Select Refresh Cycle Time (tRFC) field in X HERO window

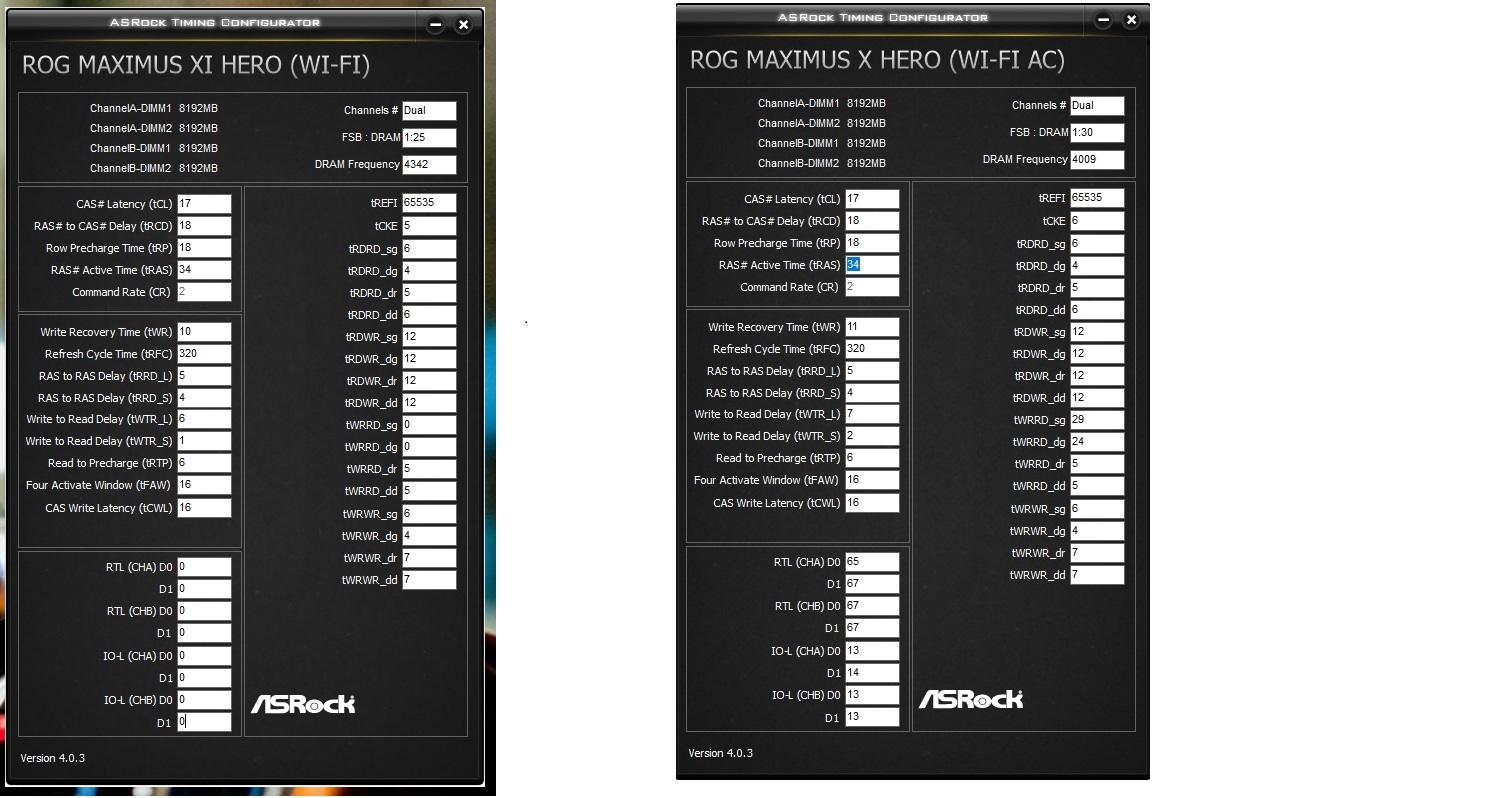[x=872, y=349]
